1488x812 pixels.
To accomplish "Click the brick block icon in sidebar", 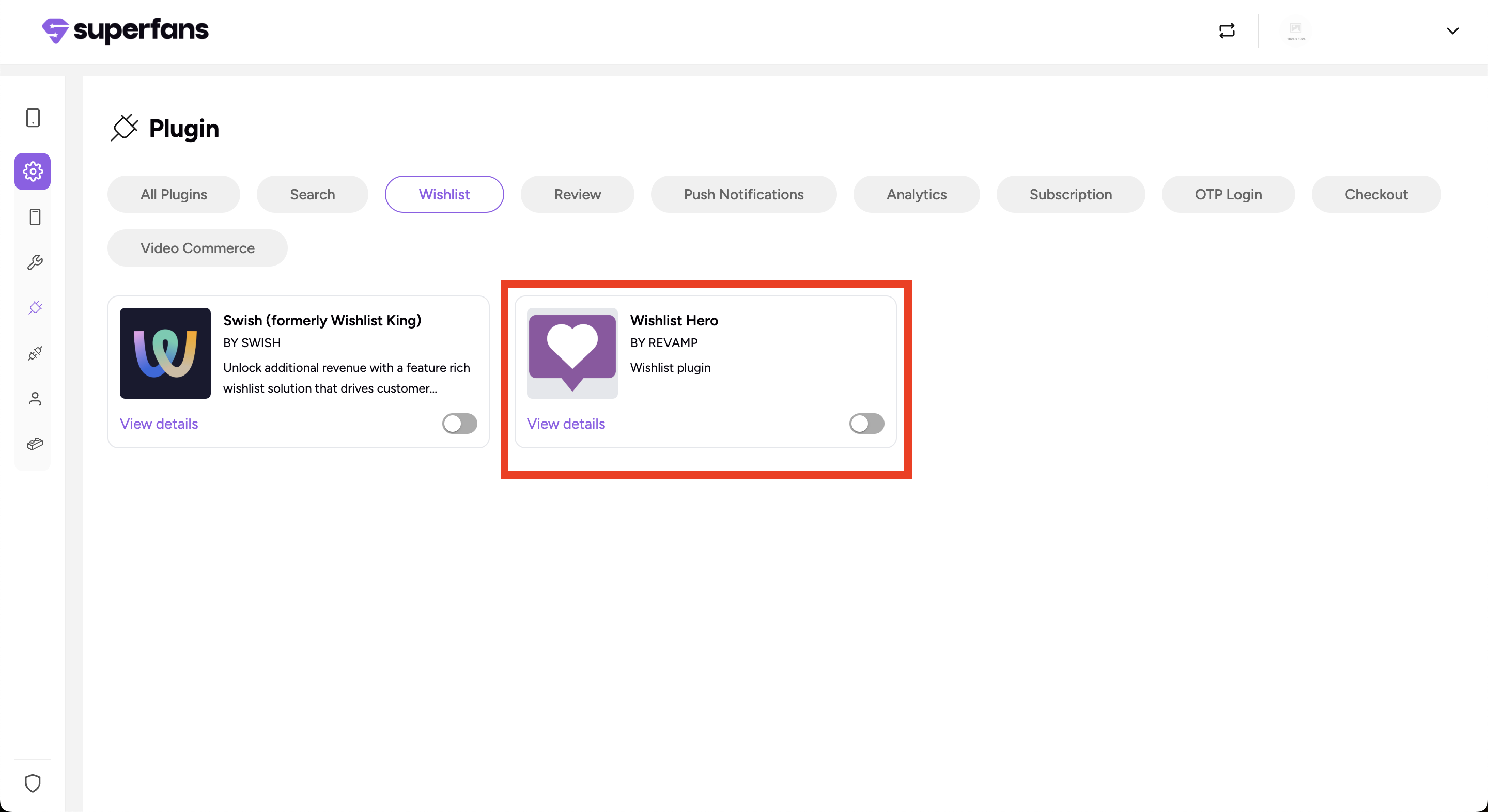I will point(35,444).
